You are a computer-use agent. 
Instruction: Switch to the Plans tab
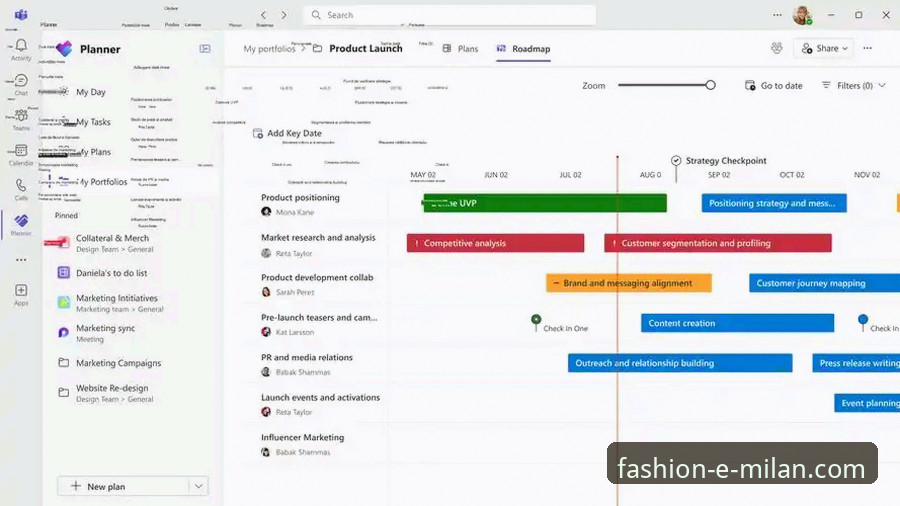[460, 48]
